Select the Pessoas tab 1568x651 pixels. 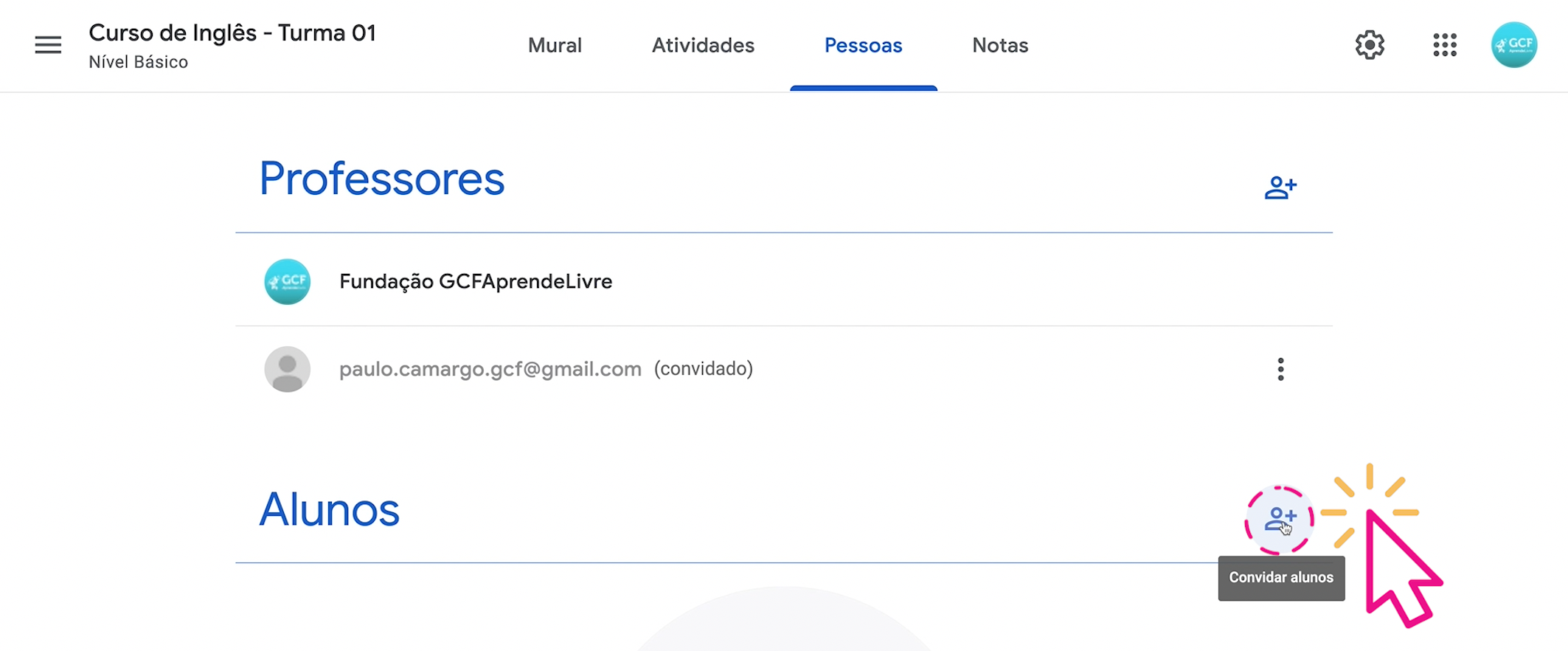pos(863,45)
